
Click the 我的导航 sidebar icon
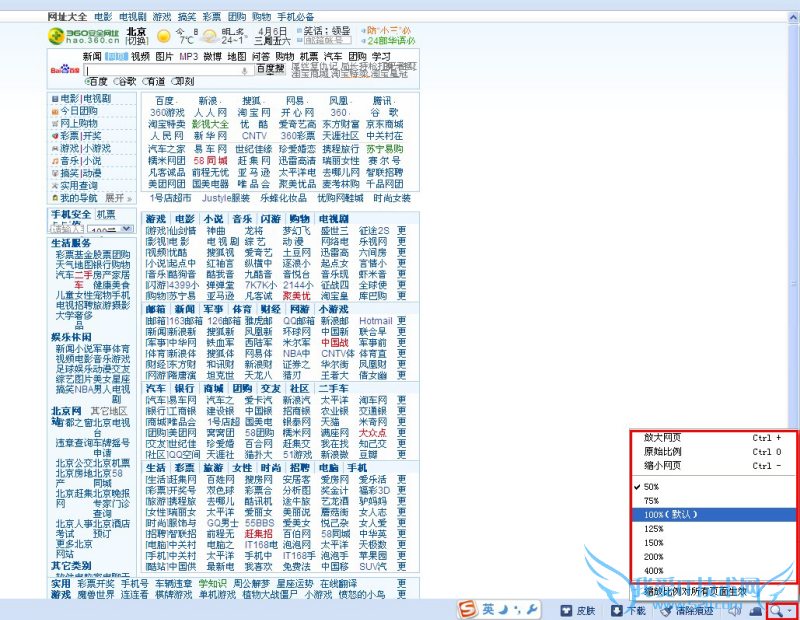[x=55, y=198]
